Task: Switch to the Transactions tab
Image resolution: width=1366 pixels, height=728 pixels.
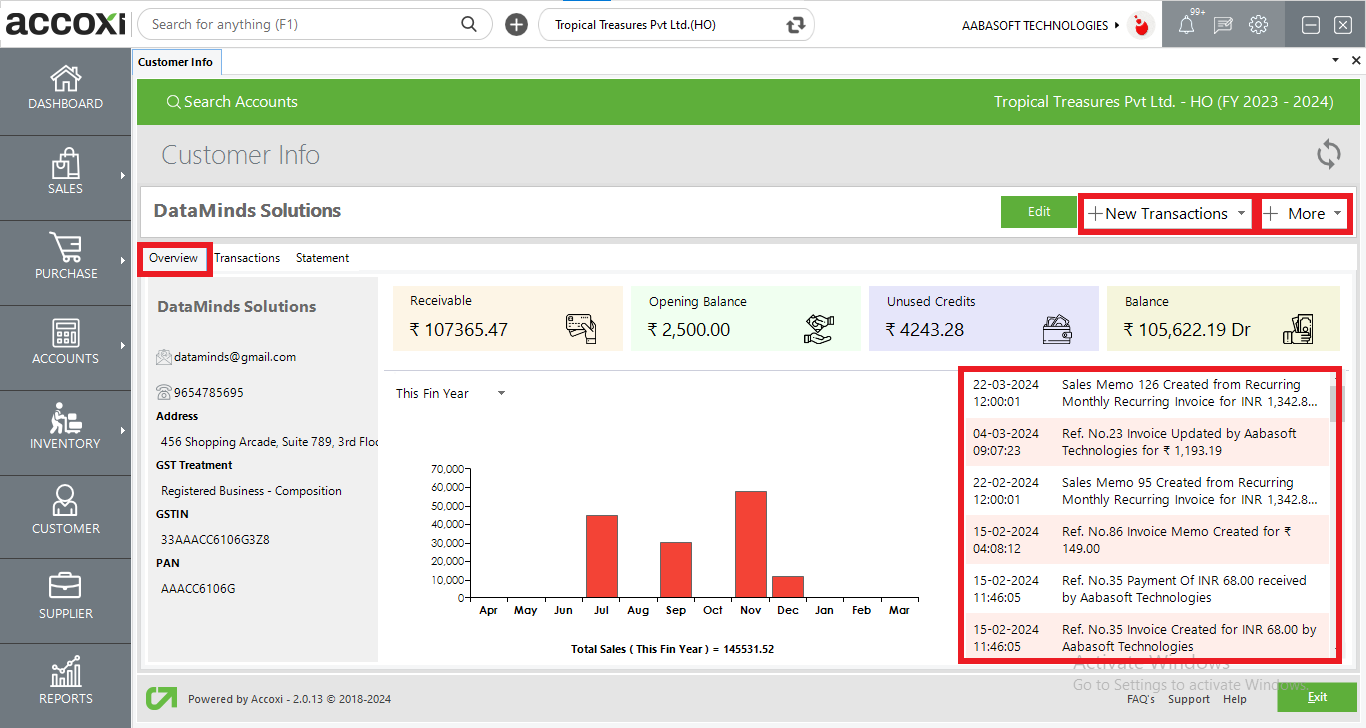Action: [247, 258]
